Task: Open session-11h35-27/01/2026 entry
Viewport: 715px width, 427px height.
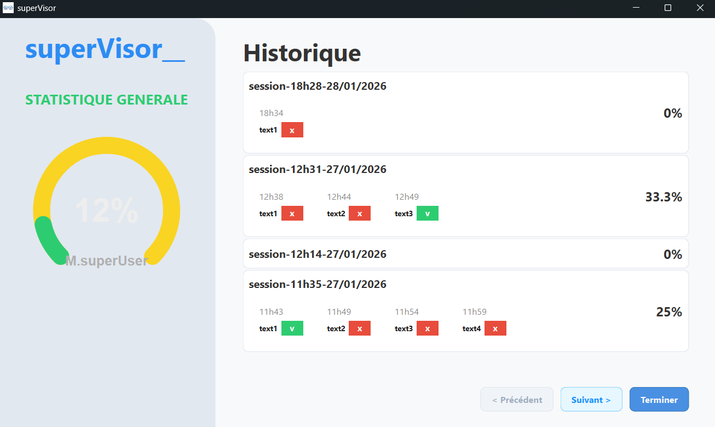Action: coord(466,311)
